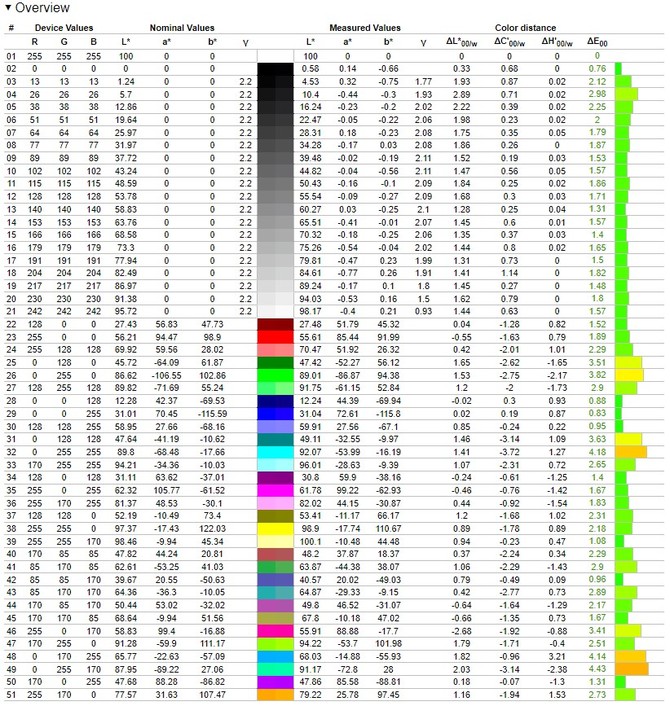Select the Device Values column group header
Image resolution: width=670 pixels, height=706 pixels.
tap(63, 27)
